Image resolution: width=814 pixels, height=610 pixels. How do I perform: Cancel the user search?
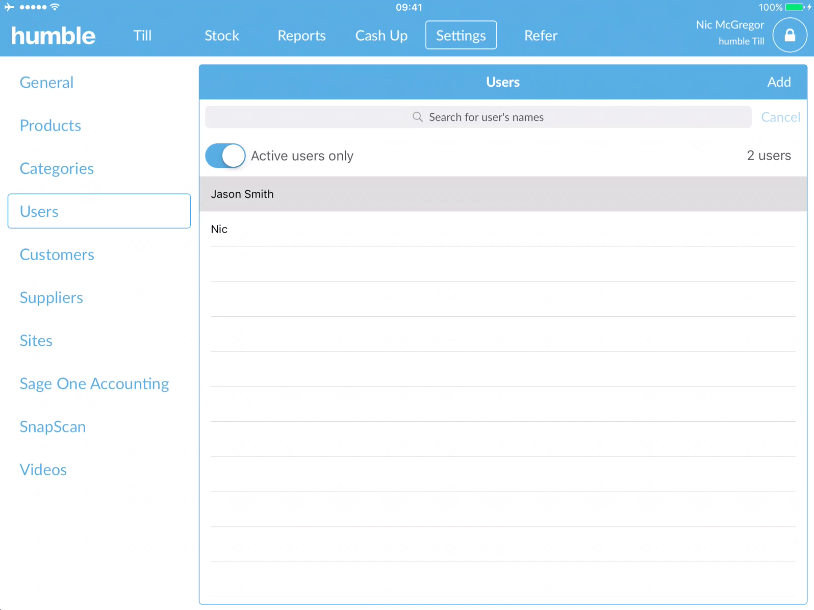780,117
